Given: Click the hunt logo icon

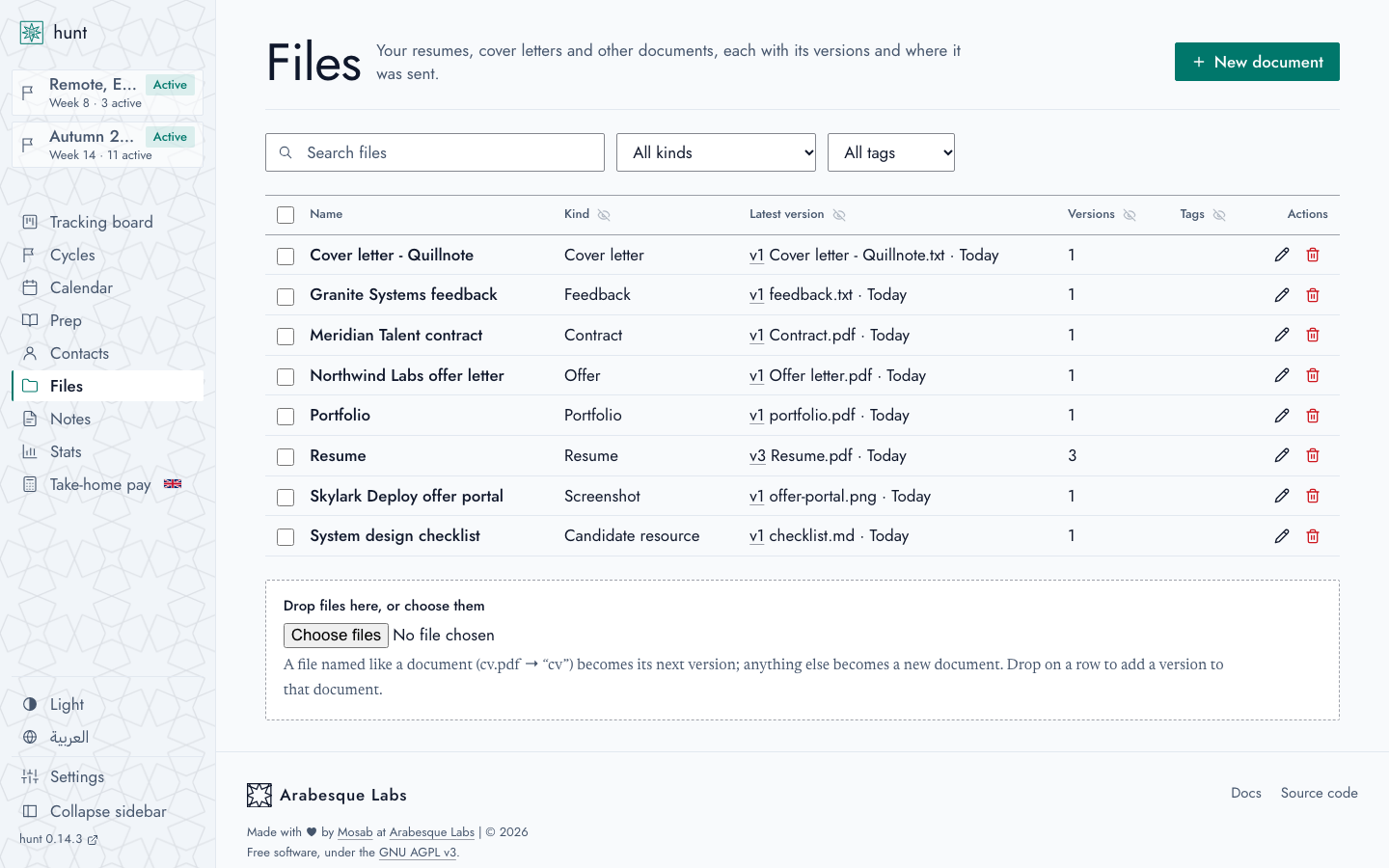Looking at the screenshot, I should point(32,33).
